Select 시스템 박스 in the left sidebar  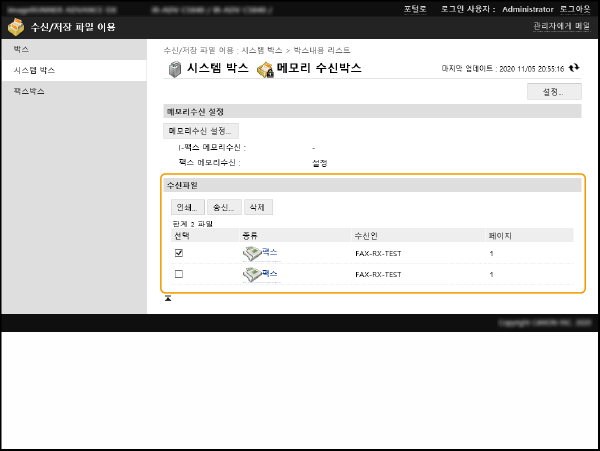coord(34,71)
